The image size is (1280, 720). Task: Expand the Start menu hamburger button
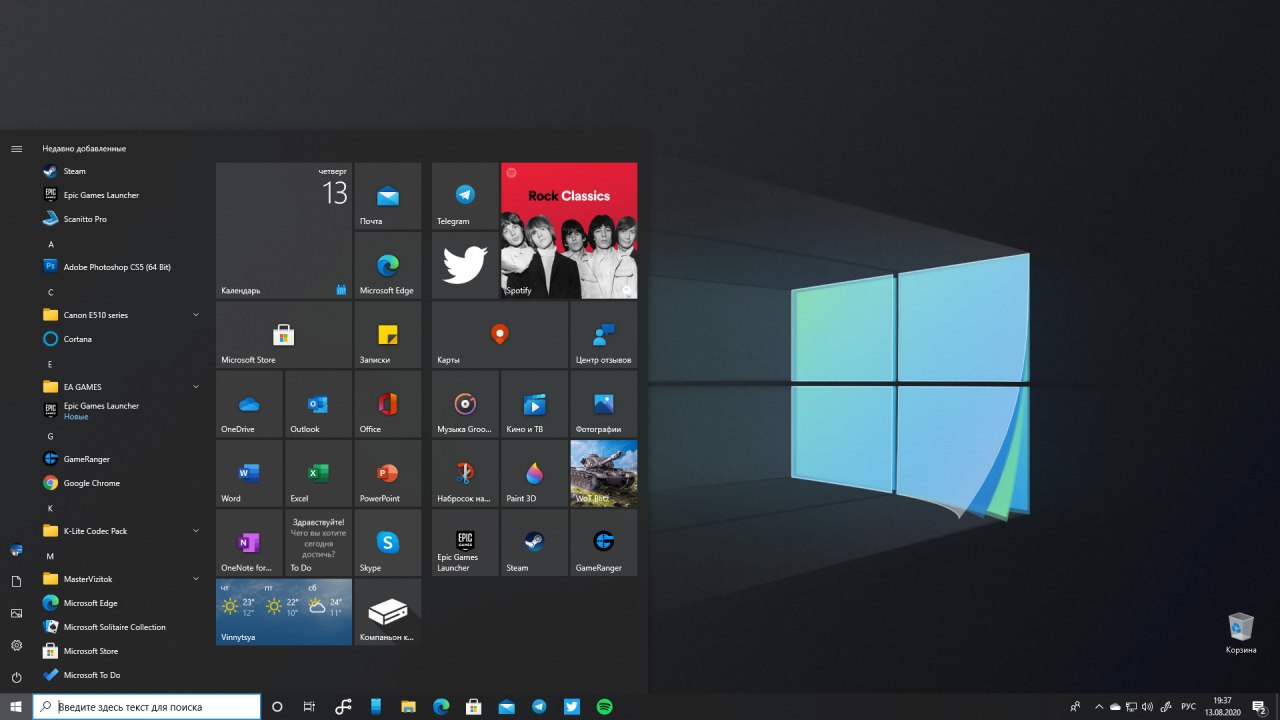pyautogui.click(x=16, y=148)
